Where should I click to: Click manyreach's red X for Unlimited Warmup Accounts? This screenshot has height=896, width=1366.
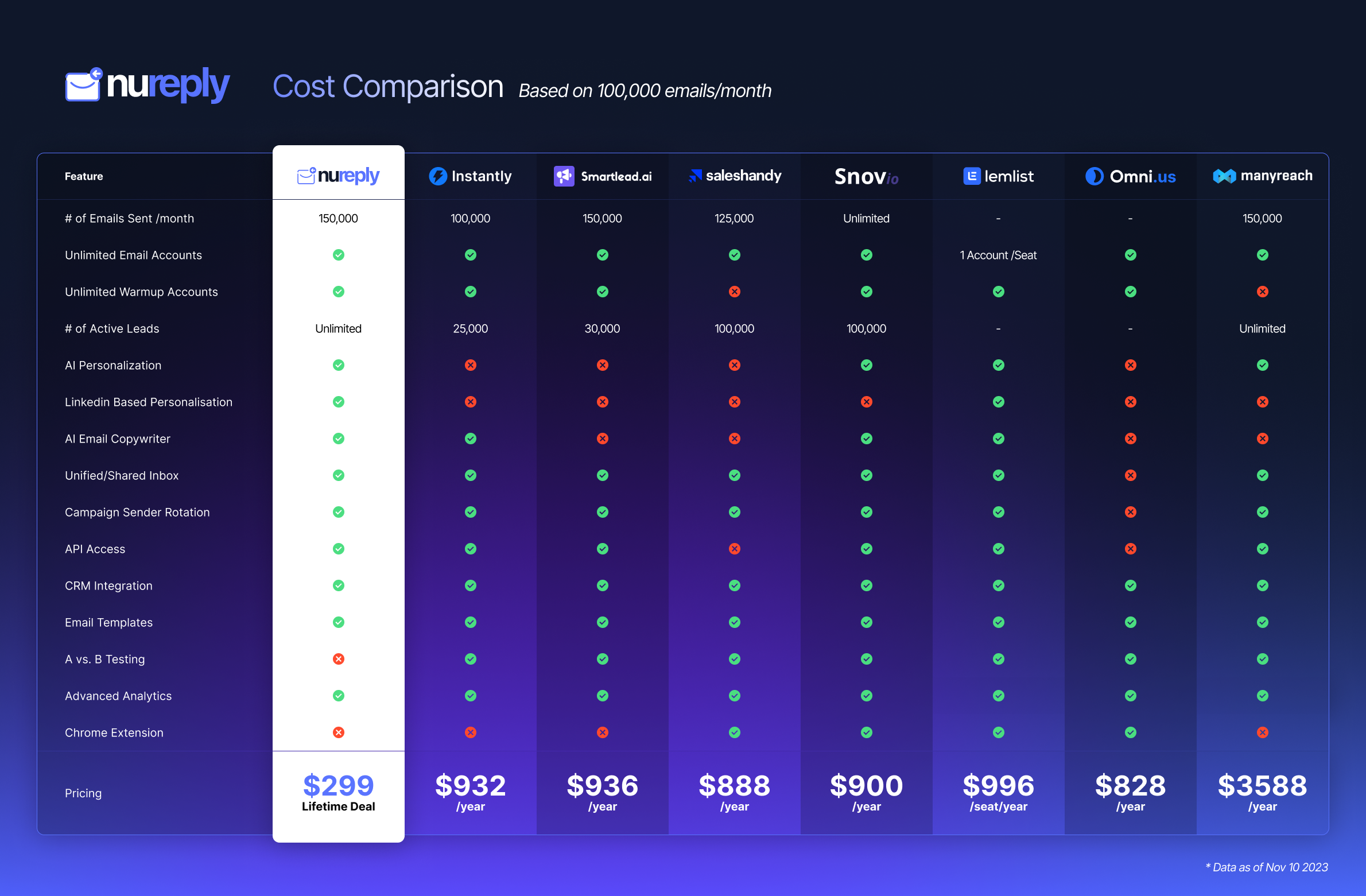tap(1262, 292)
